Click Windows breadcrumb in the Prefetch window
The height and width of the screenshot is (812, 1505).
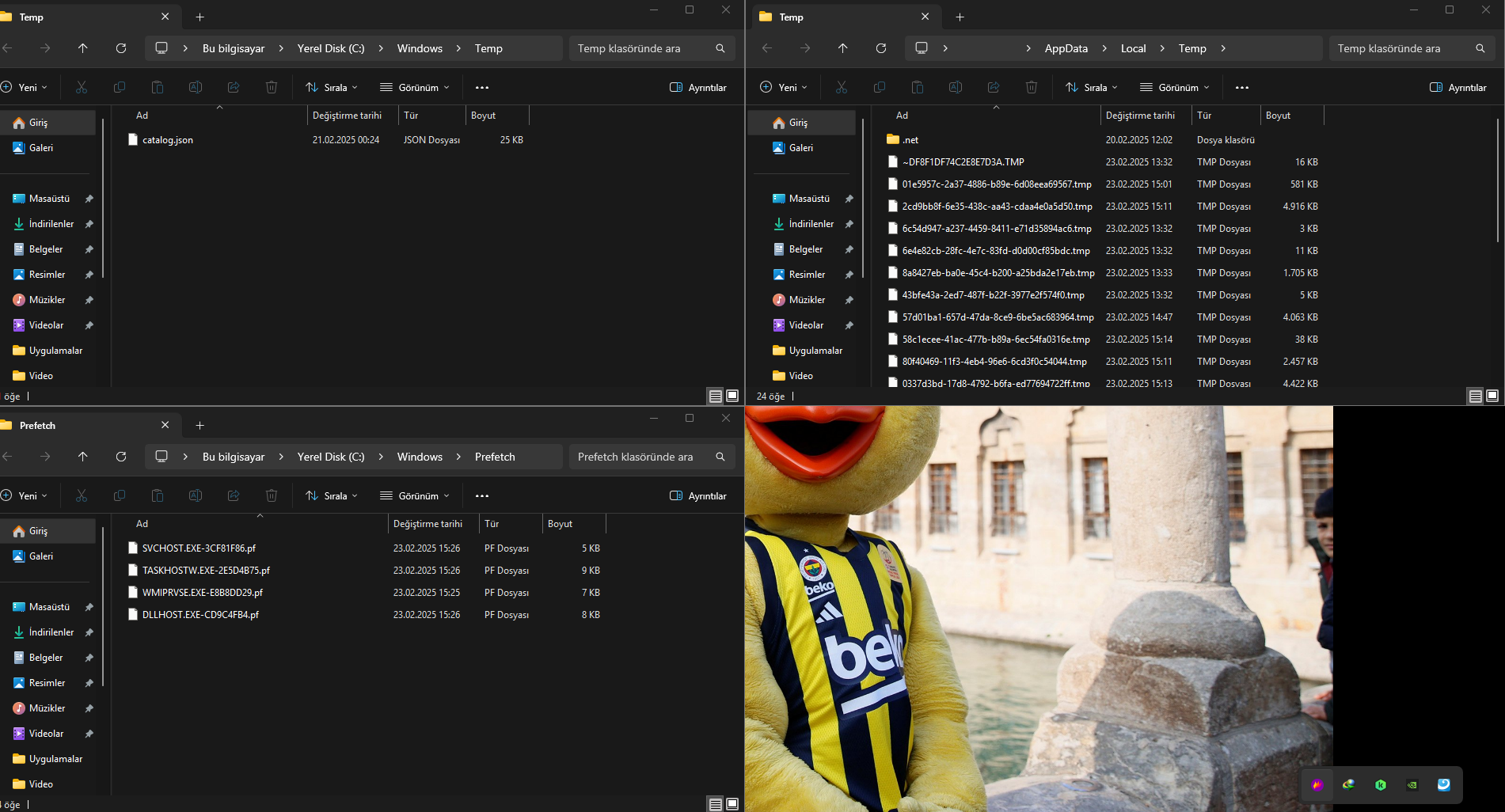tap(420, 457)
